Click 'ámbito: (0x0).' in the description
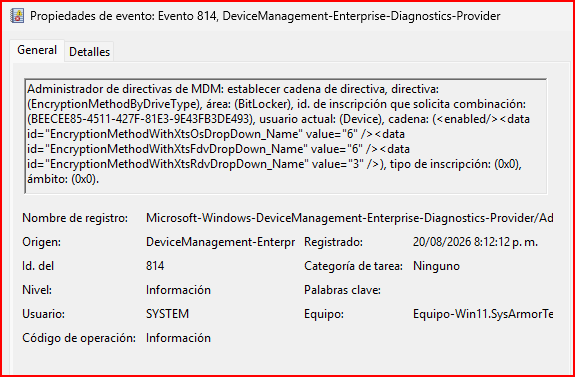The height and width of the screenshot is (377, 575). (x=63, y=180)
